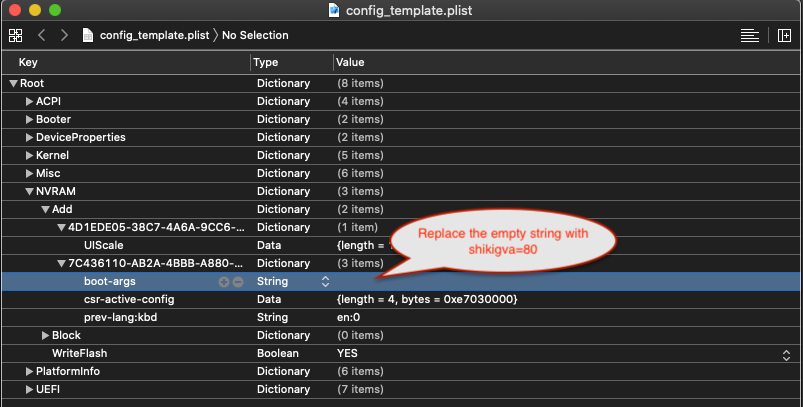Remove the boot-args row with minus

pyautogui.click(x=238, y=282)
